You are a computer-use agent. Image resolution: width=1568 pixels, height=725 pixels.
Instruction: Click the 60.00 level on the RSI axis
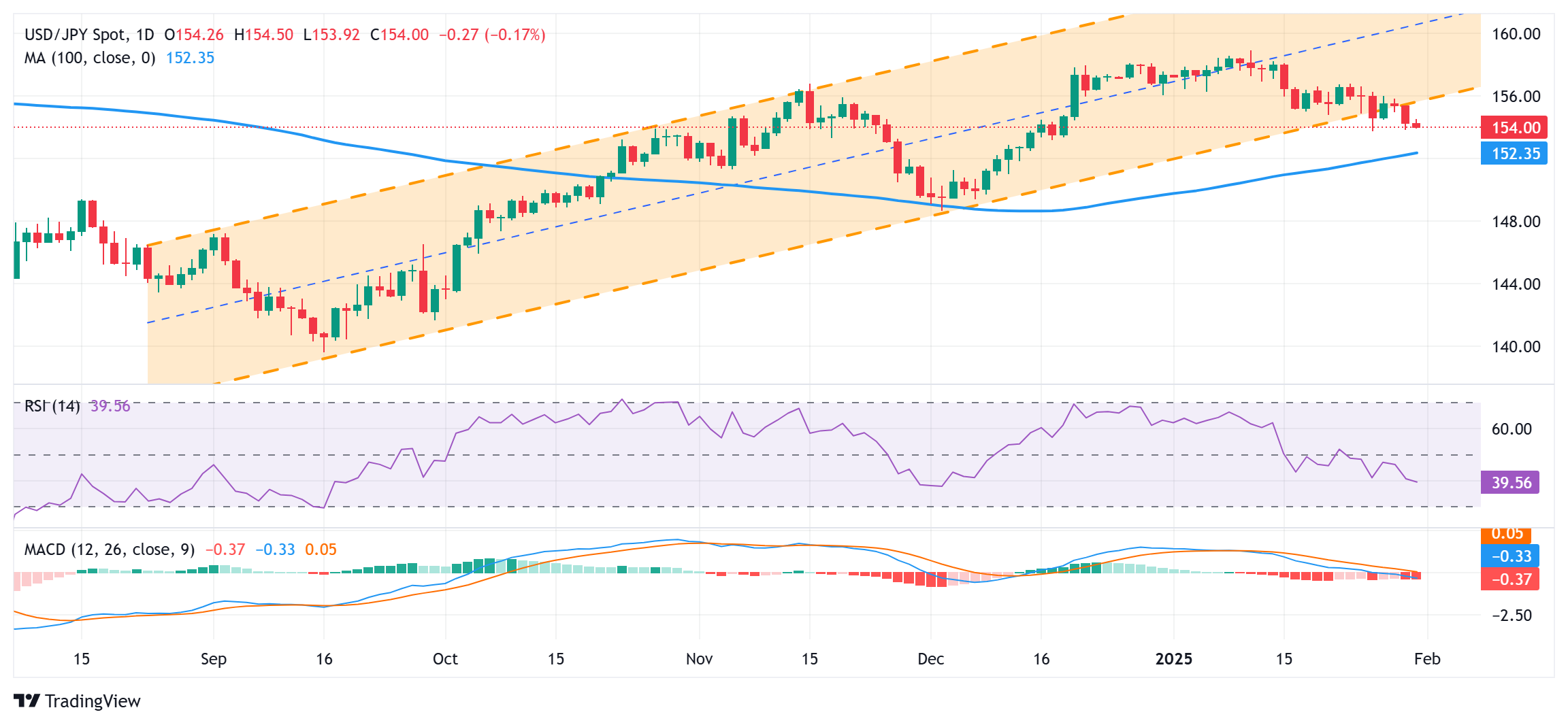tap(1512, 429)
